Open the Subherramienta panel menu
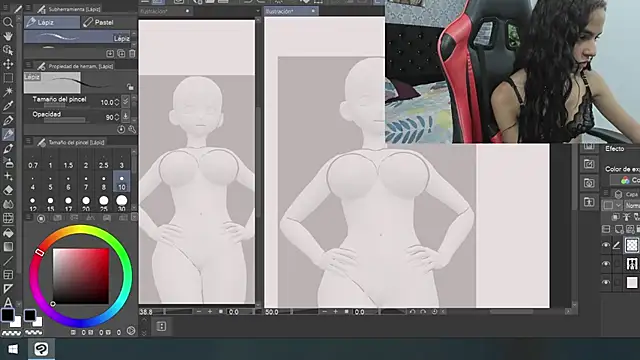 [x=28, y=8]
